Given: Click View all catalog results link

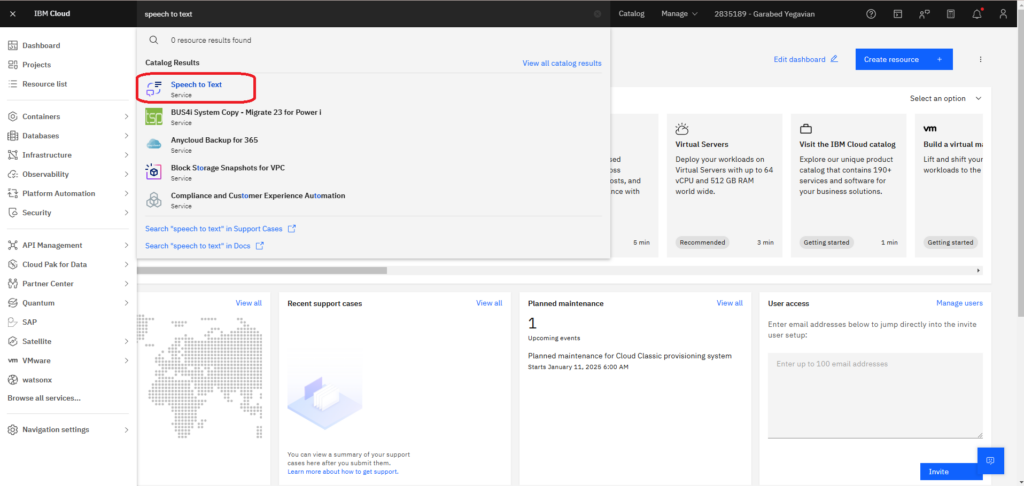Looking at the screenshot, I should [562, 63].
